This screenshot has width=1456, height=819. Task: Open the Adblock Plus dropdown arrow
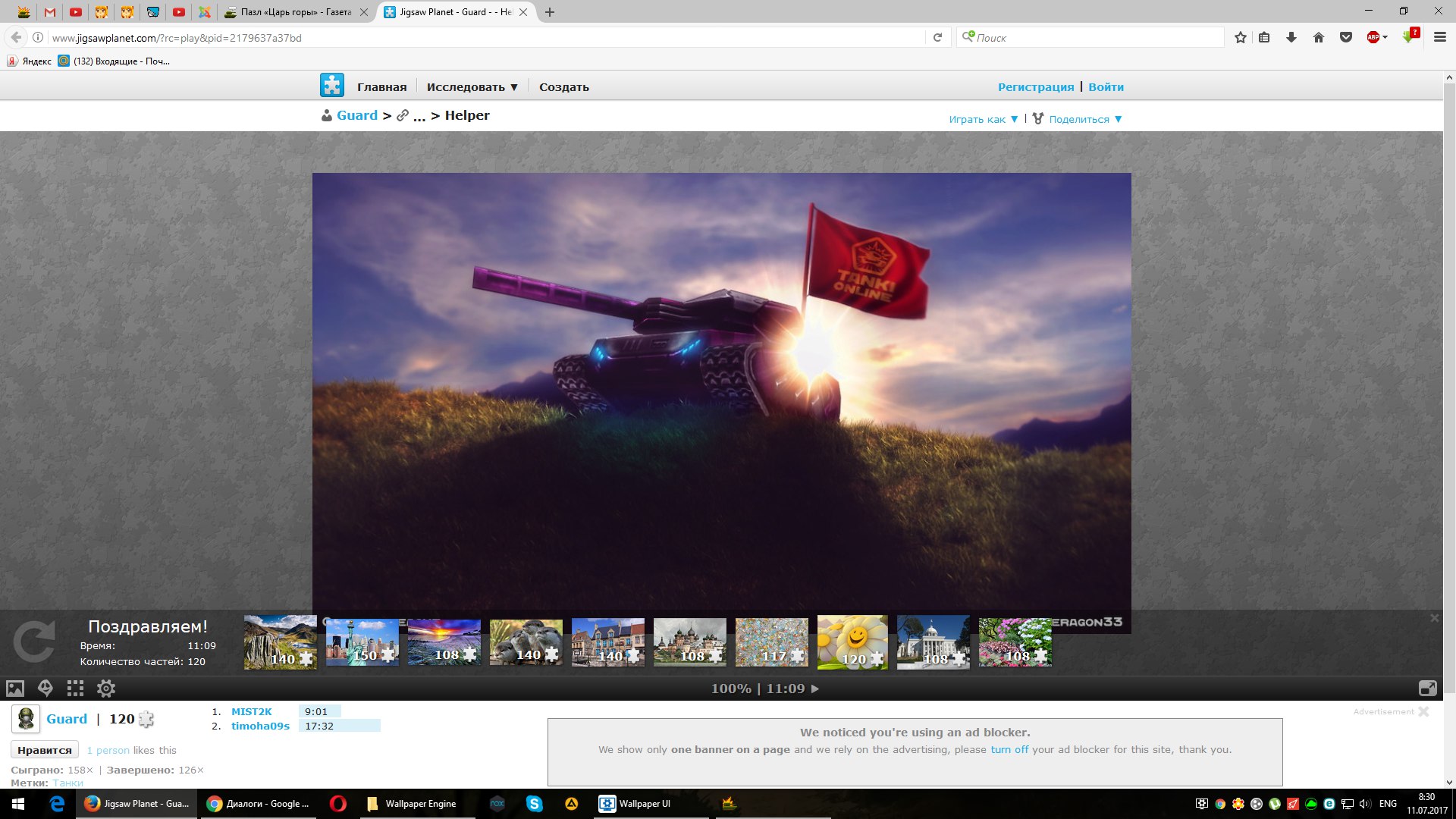point(1385,37)
